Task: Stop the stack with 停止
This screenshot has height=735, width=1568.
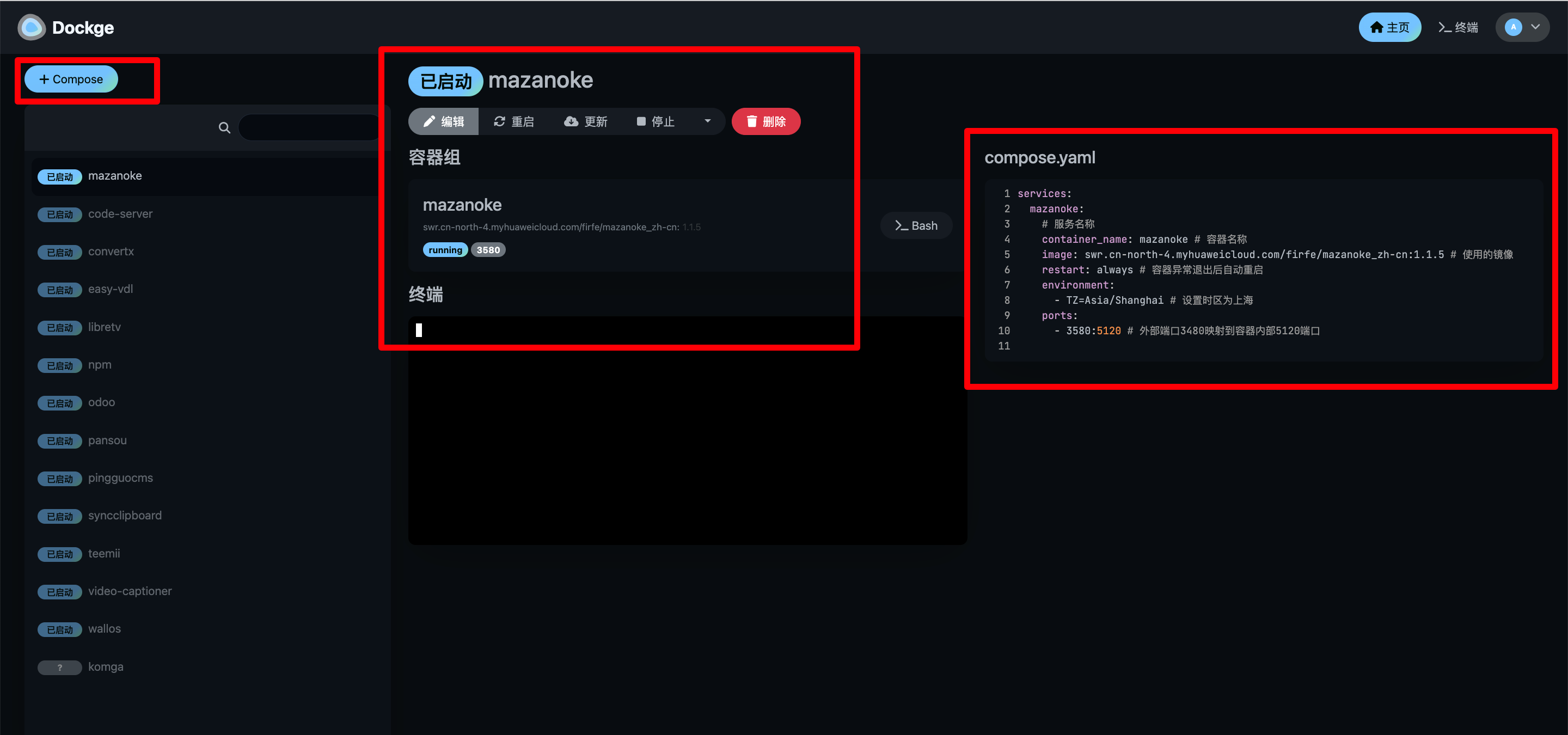Action: [656, 122]
